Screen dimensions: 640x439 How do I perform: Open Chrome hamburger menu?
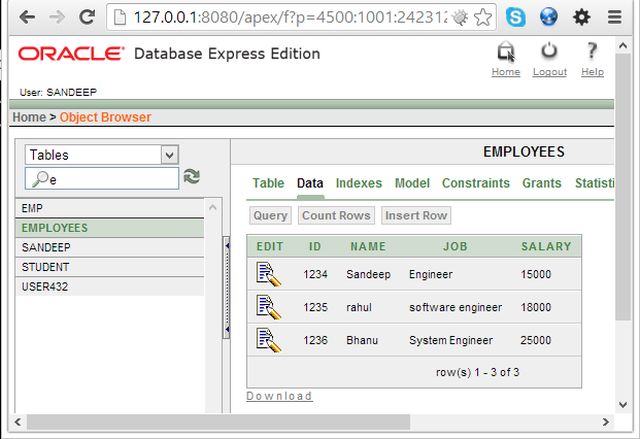614,17
